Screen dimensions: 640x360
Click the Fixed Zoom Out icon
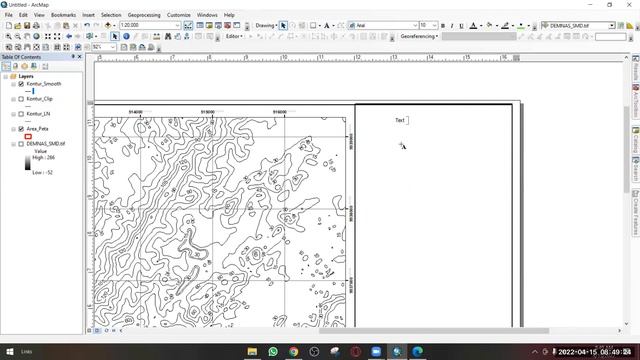coord(57,36)
